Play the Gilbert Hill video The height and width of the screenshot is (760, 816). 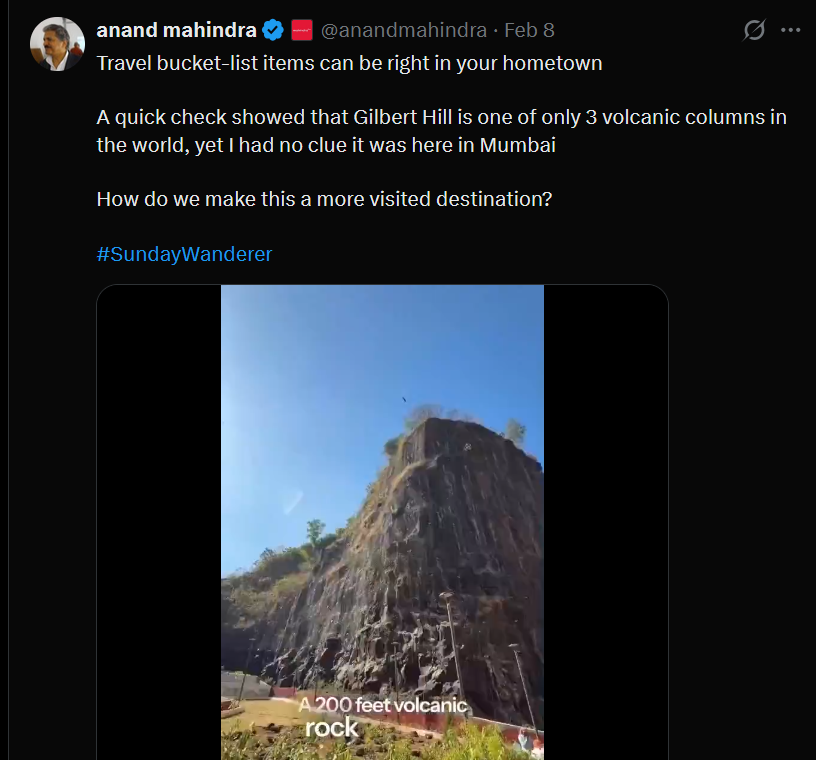[382, 522]
